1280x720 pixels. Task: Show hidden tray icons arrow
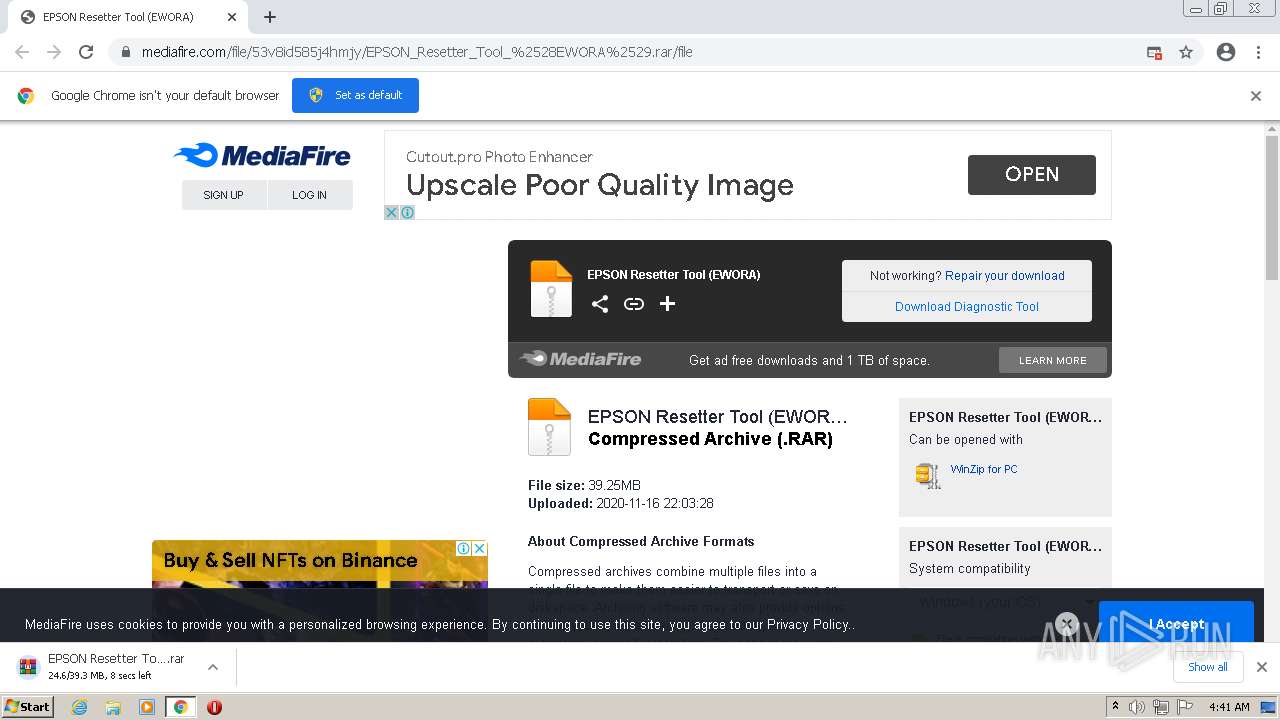click(1115, 707)
